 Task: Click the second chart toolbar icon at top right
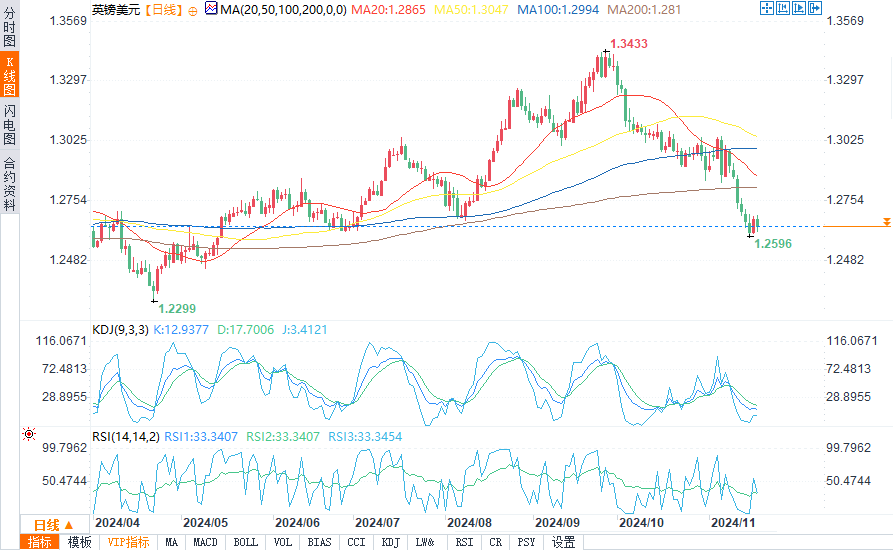[x=783, y=8]
